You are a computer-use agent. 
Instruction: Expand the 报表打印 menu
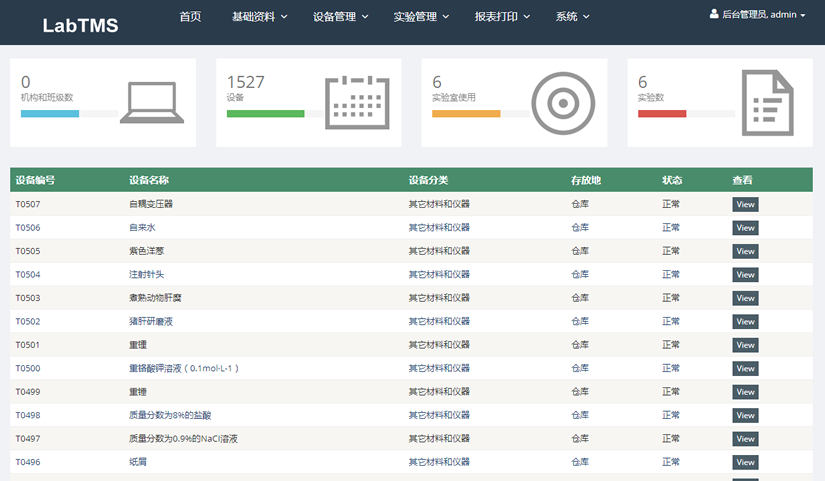click(502, 17)
